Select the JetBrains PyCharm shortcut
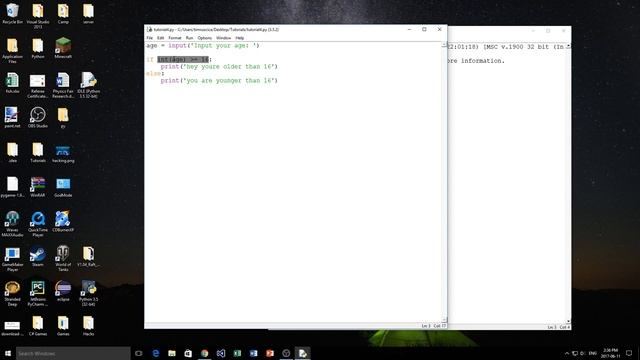640x360 pixels. (x=38, y=293)
